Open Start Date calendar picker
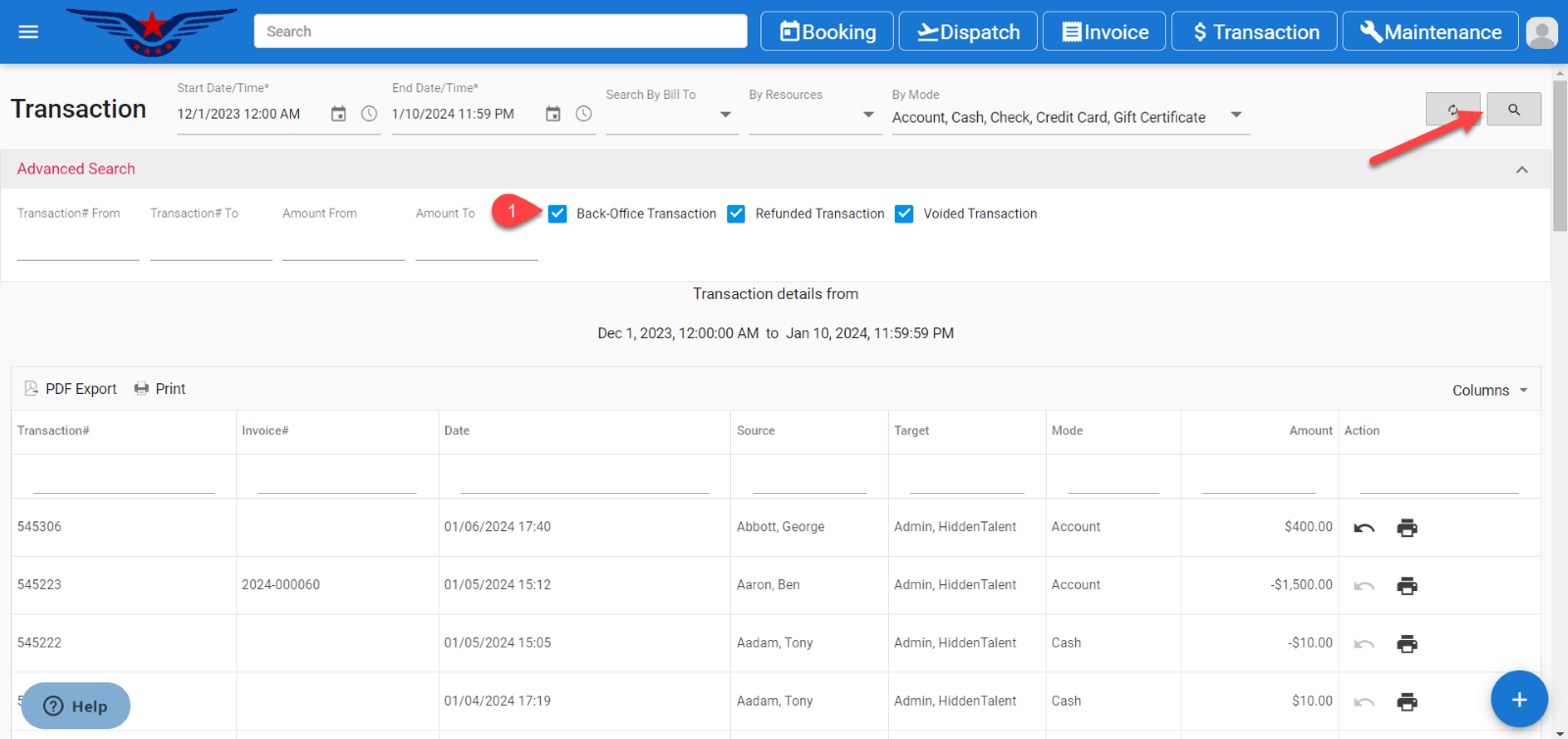The image size is (1568, 739). click(338, 114)
